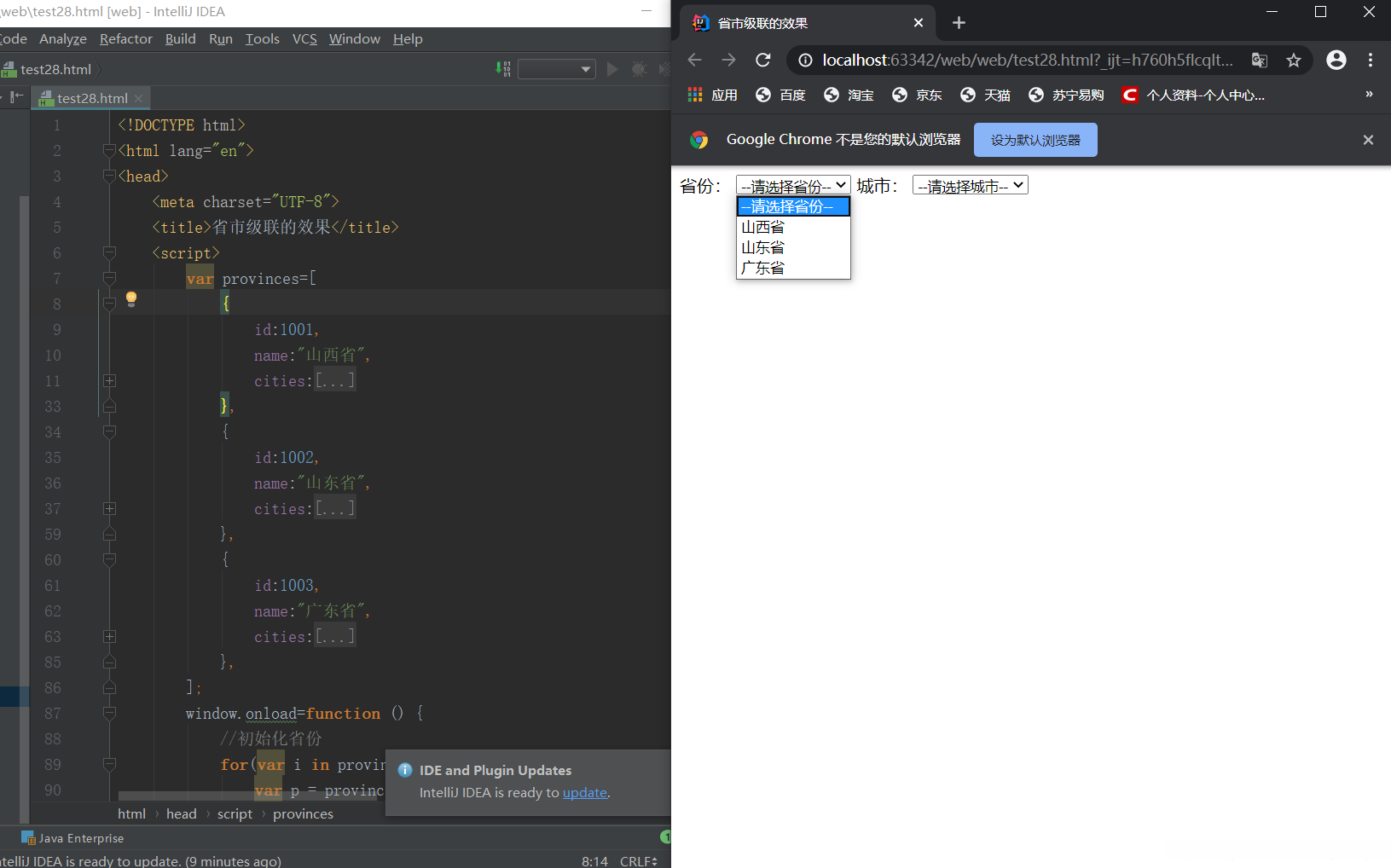Expand folded cities array on line 63
Image resolution: width=1391 pixels, height=868 pixels.
coord(109,636)
